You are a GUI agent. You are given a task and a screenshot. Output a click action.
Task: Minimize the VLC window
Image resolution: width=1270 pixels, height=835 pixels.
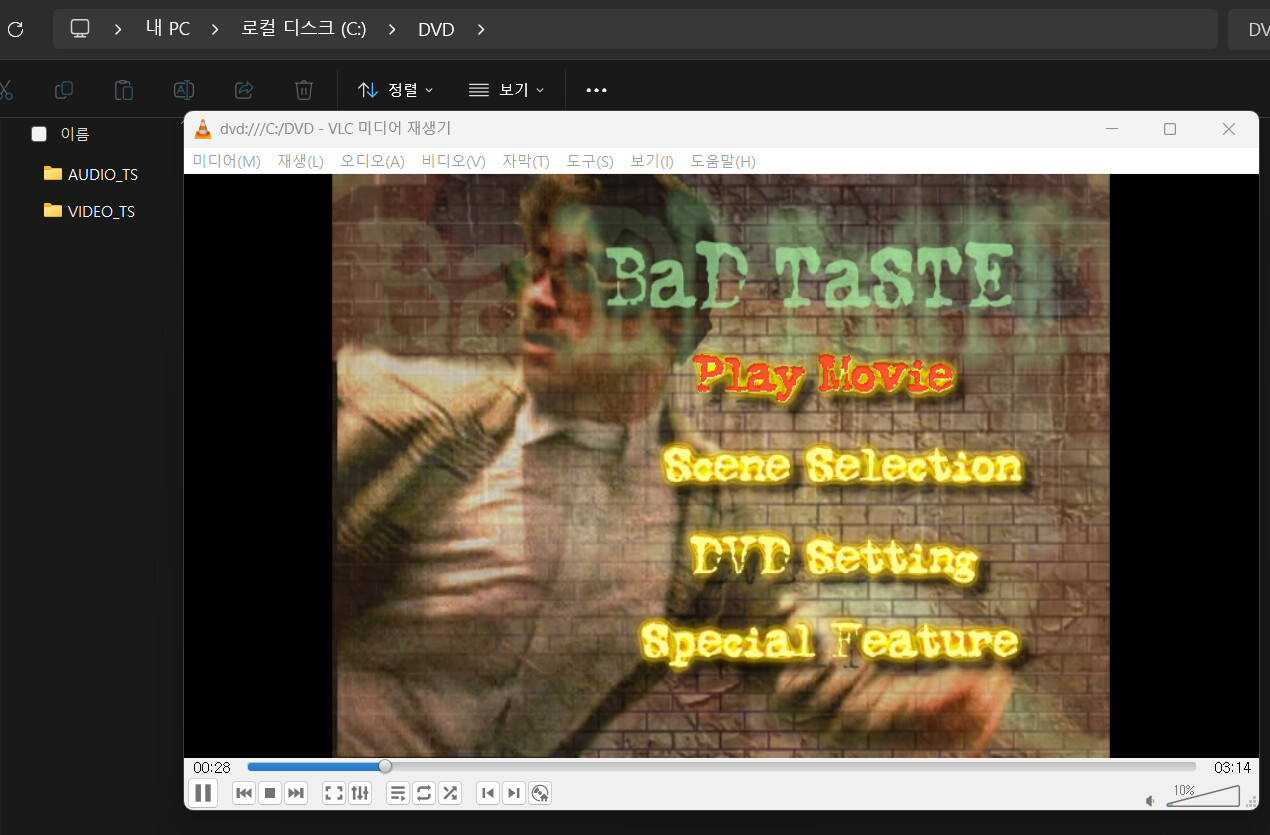coord(1112,129)
